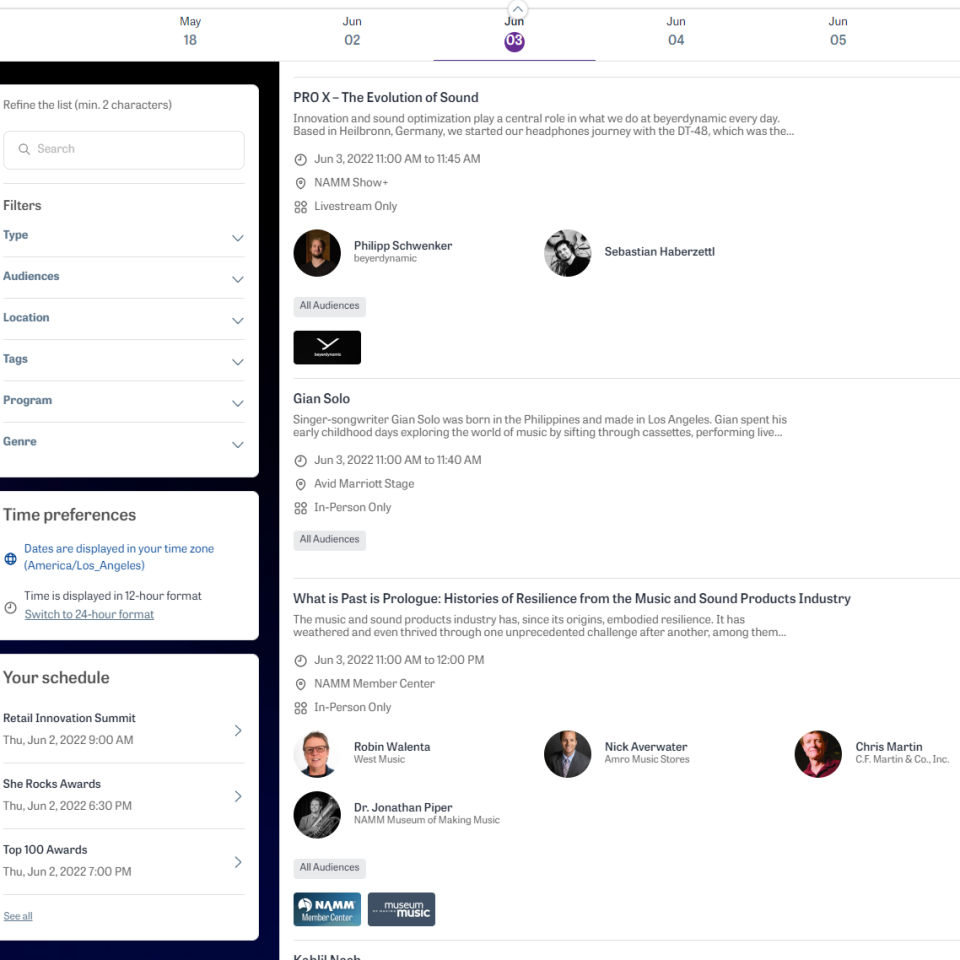Click speaker name Nick Averwater

pos(646,747)
